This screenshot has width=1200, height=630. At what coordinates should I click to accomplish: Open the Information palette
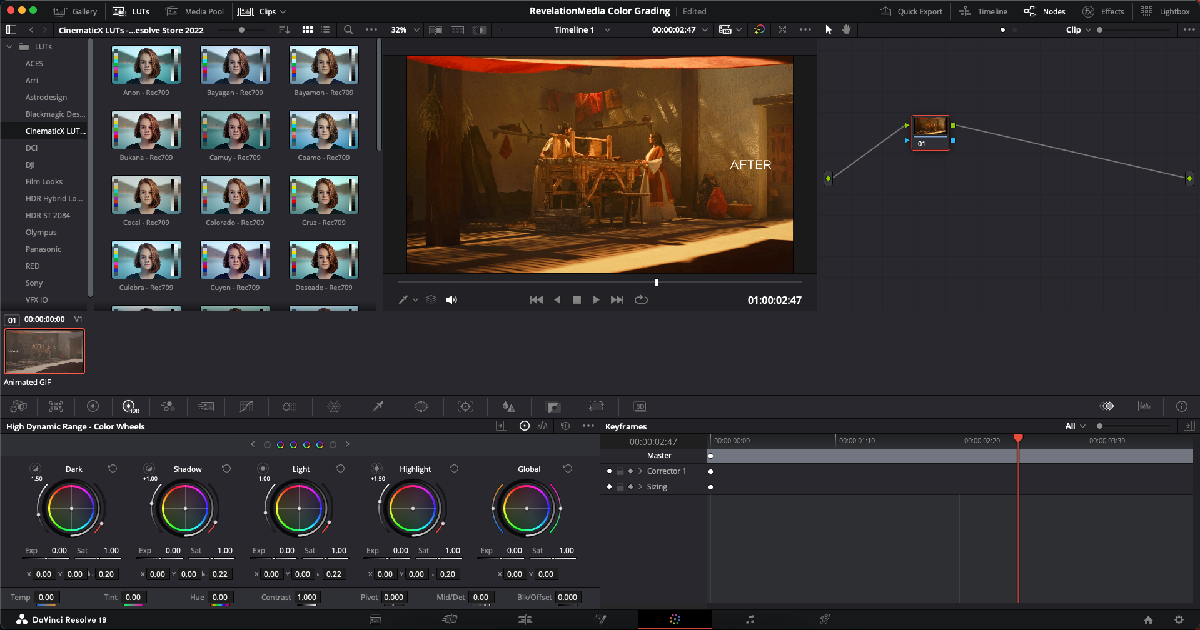pos(1182,407)
